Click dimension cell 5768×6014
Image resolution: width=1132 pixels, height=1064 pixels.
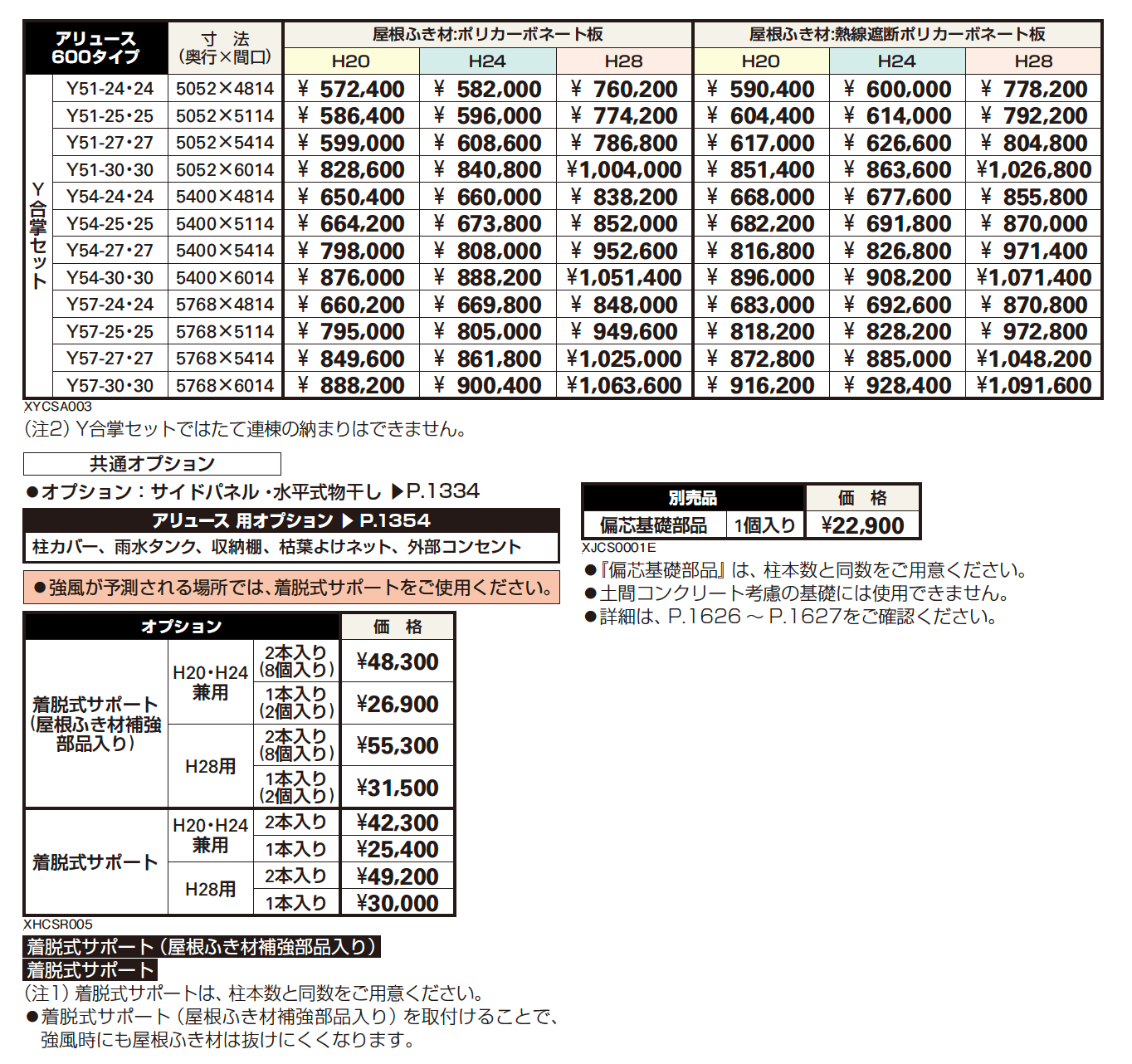[225, 386]
